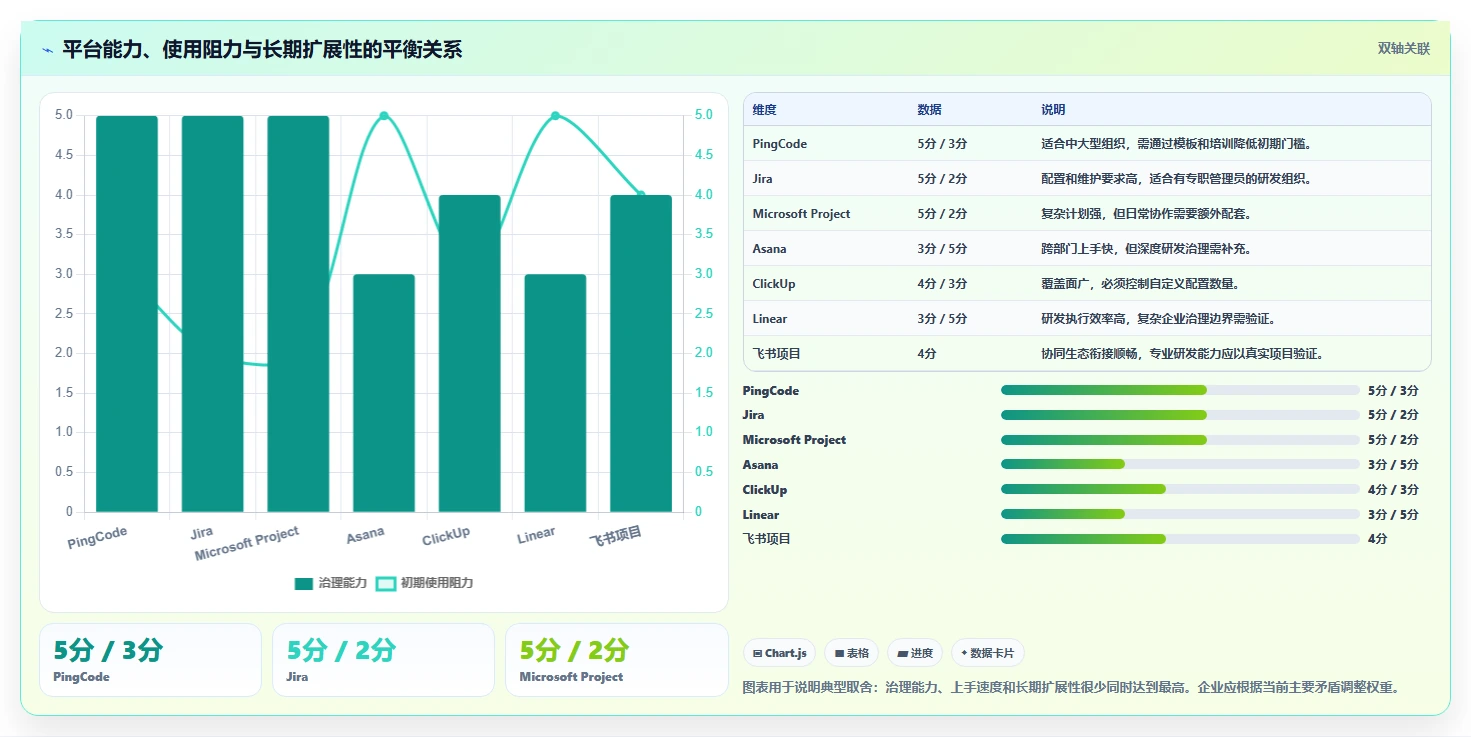The image size is (1471, 737).
Task: Select the ClickUp name cell in the table
Action: click(x=774, y=284)
